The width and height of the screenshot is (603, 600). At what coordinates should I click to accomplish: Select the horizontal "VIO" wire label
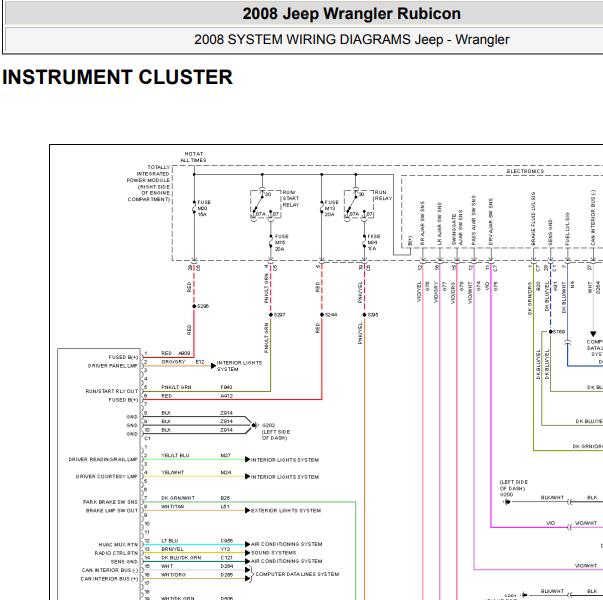pos(551,523)
